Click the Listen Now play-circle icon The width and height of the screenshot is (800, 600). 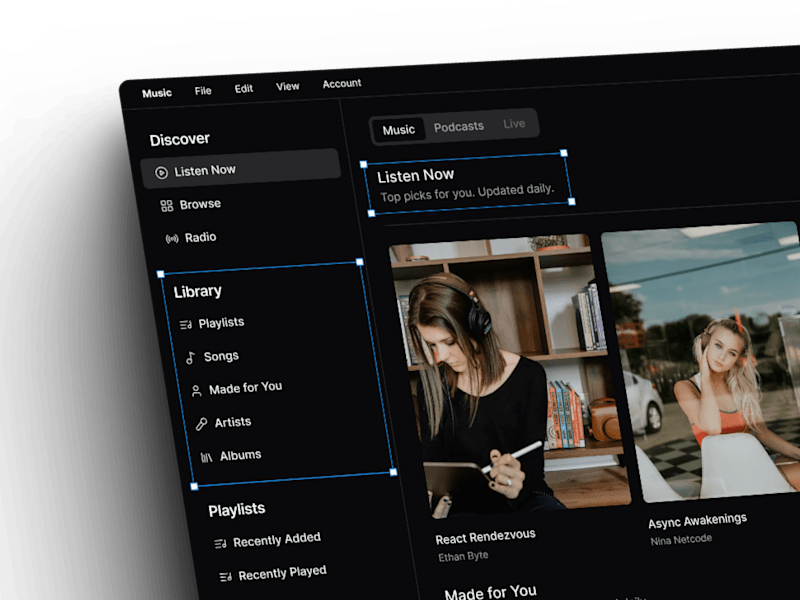[x=161, y=173]
